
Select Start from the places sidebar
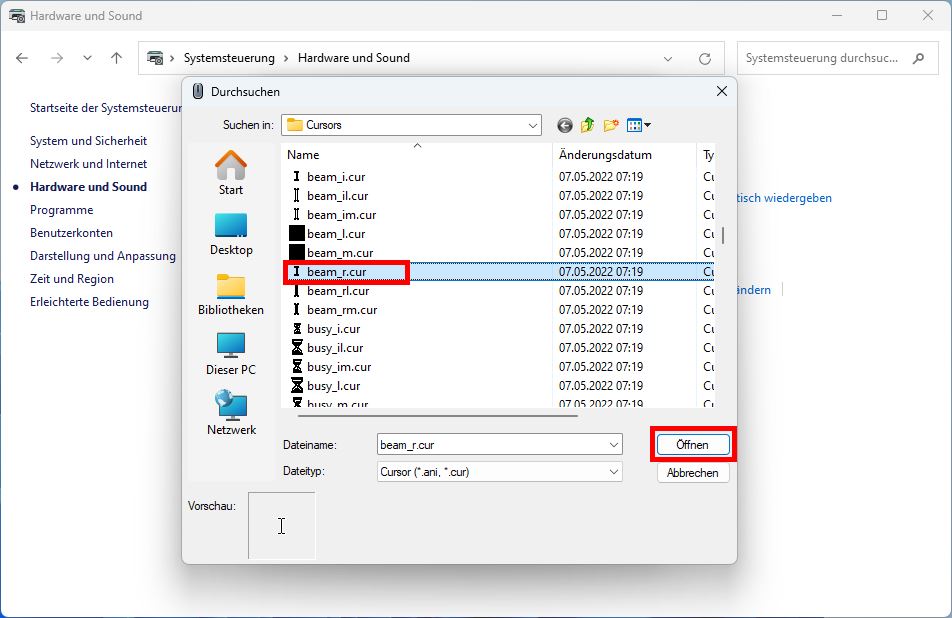[230, 176]
